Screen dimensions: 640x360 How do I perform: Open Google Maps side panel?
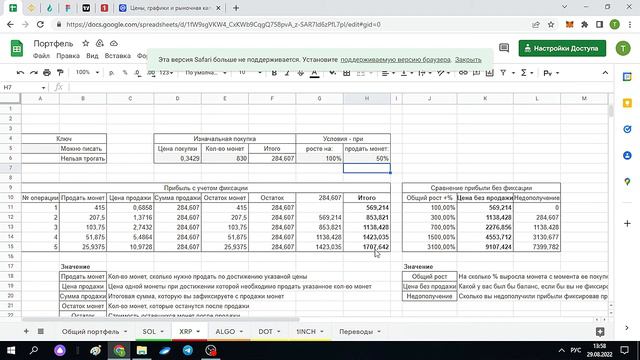point(627,182)
